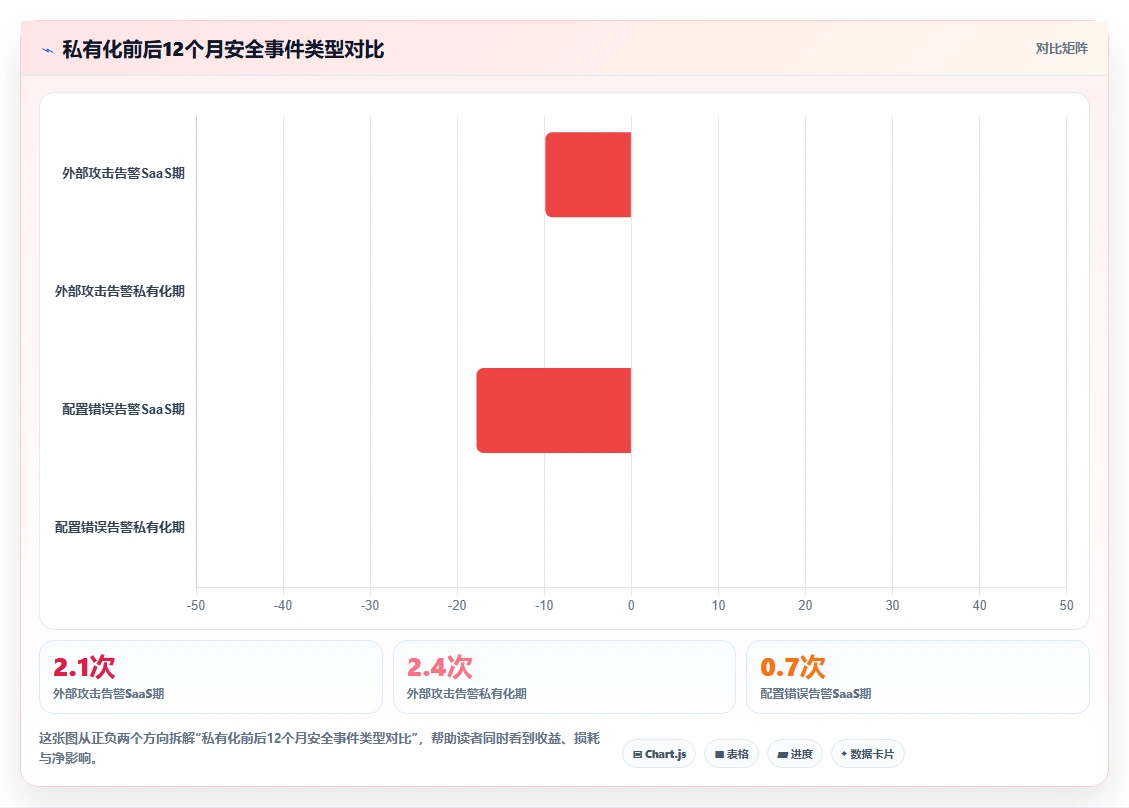
Task: Click x-axis tick label -20
Action: click(457, 606)
